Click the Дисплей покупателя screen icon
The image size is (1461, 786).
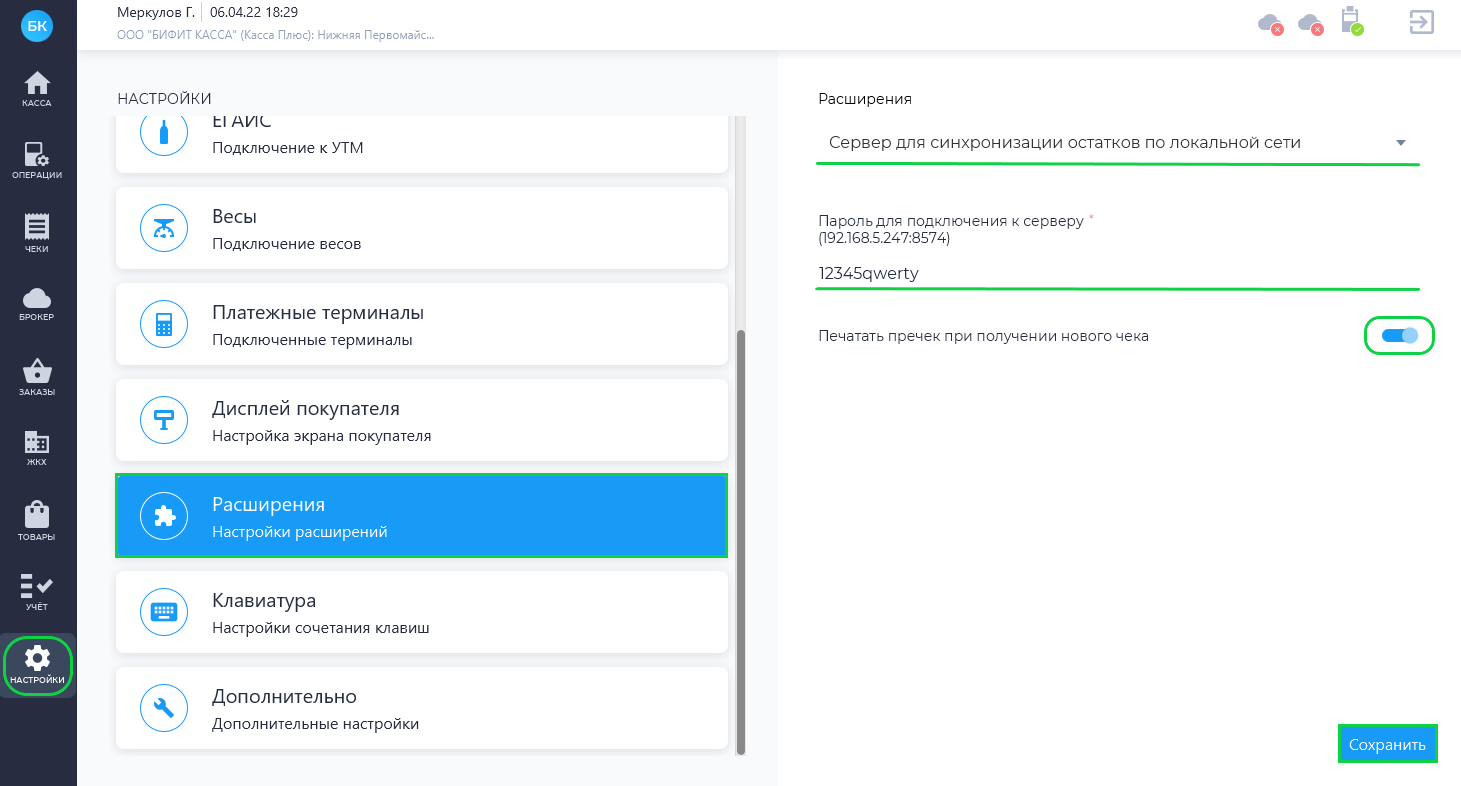164,420
